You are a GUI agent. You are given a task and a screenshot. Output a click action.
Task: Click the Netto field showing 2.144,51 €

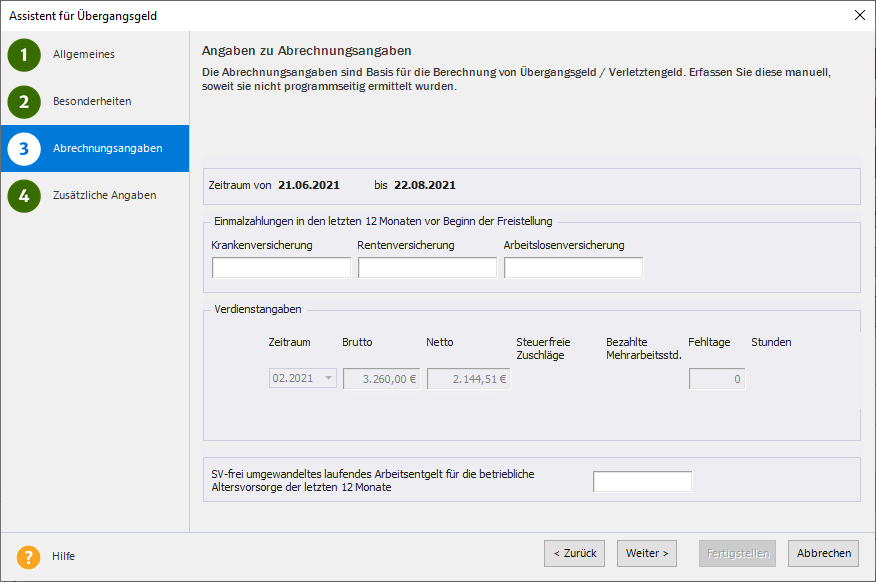tap(468, 379)
